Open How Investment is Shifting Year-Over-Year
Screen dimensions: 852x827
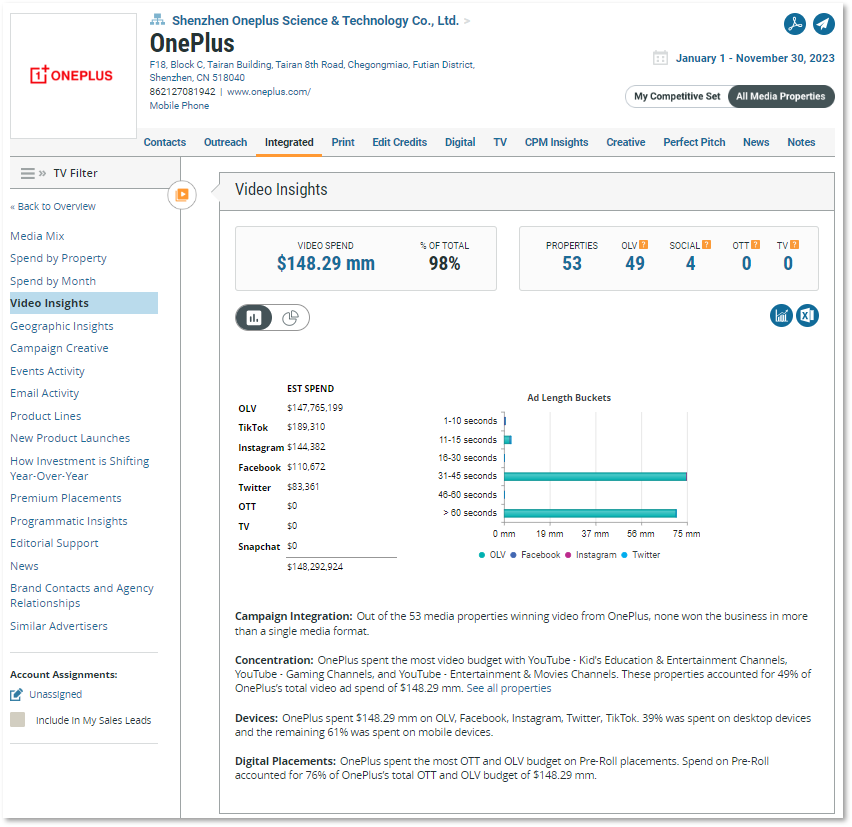pos(80,468)
